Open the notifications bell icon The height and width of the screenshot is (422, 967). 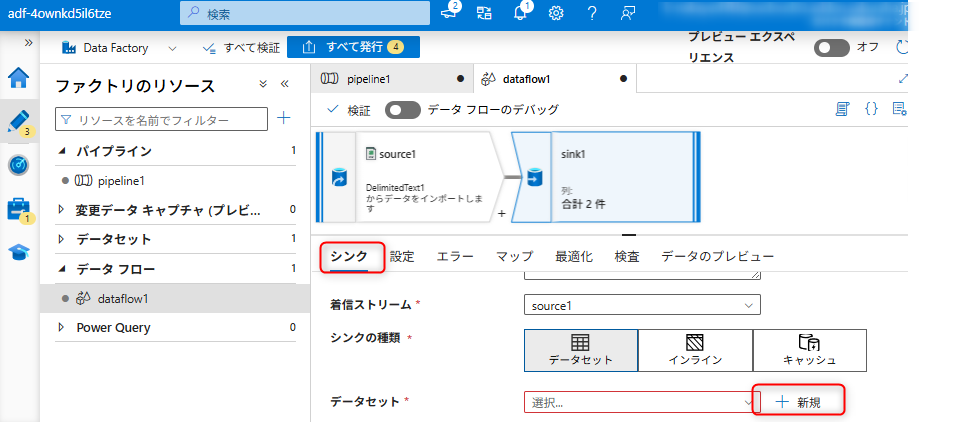click(521, 13)
